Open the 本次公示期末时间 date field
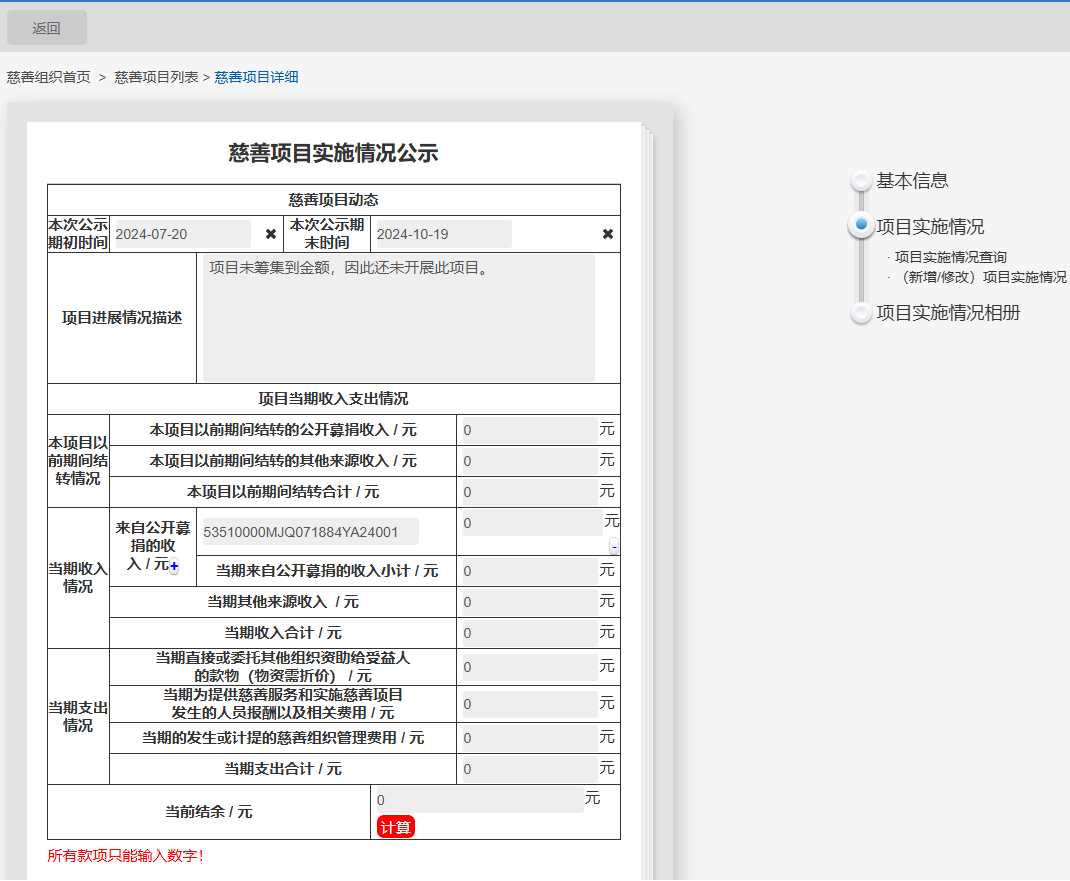Image resolution: width=1070 pixels, height=881 pixels. [x=441, y=234]
